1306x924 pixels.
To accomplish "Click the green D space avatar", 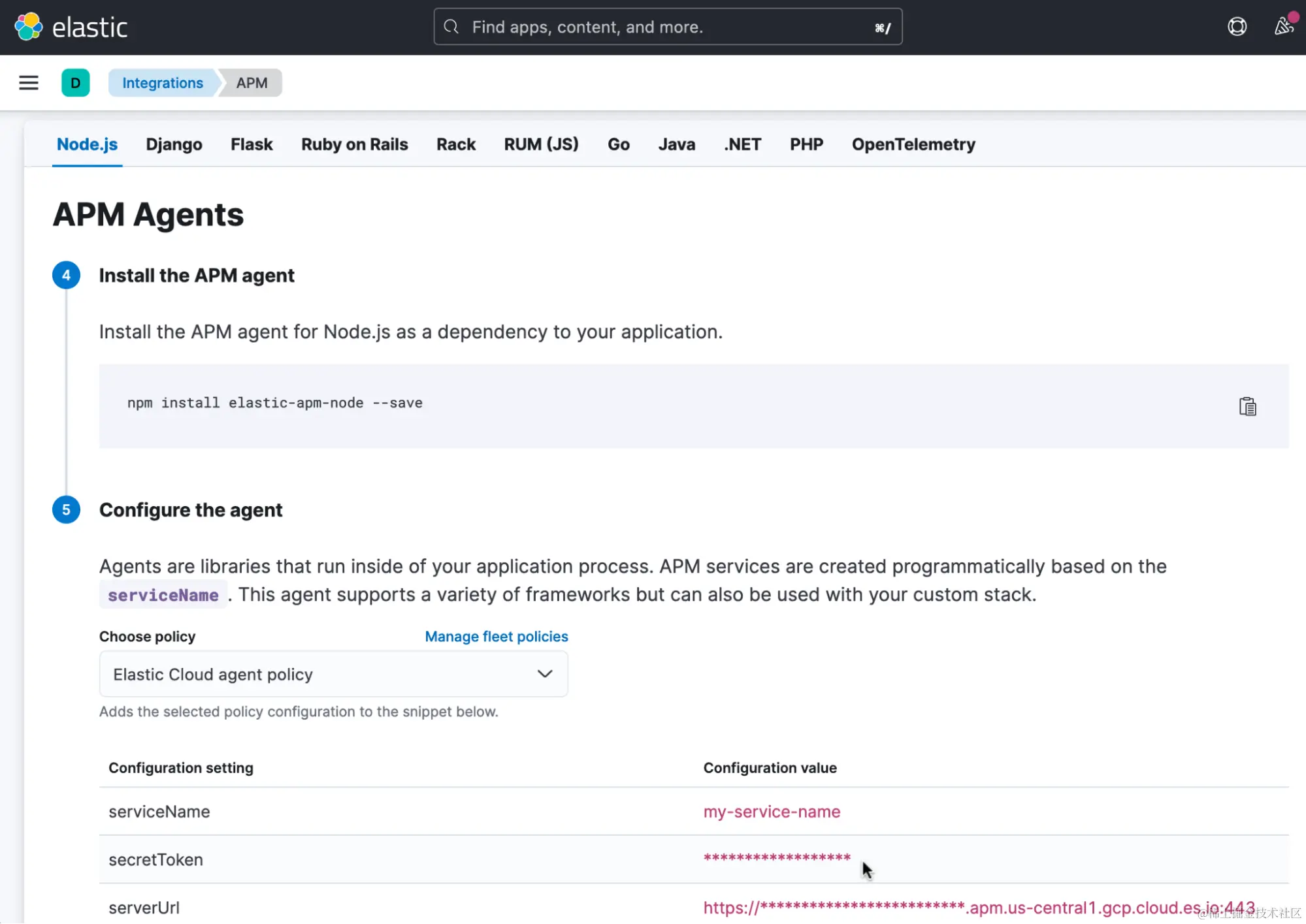I will (75, 83).
